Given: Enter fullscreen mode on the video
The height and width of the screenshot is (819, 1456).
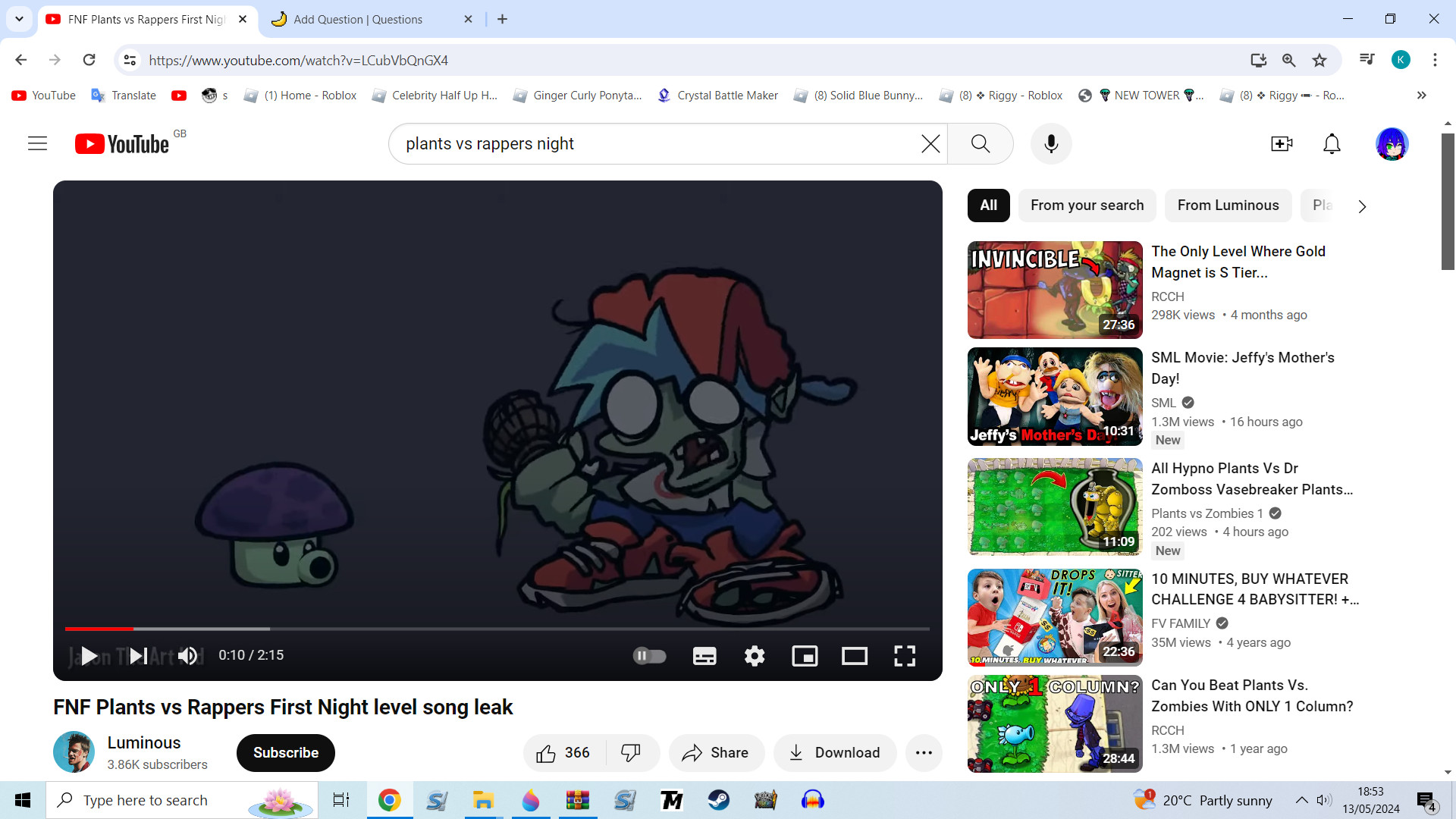Looking at the screenshot, I should pos(905,656).
